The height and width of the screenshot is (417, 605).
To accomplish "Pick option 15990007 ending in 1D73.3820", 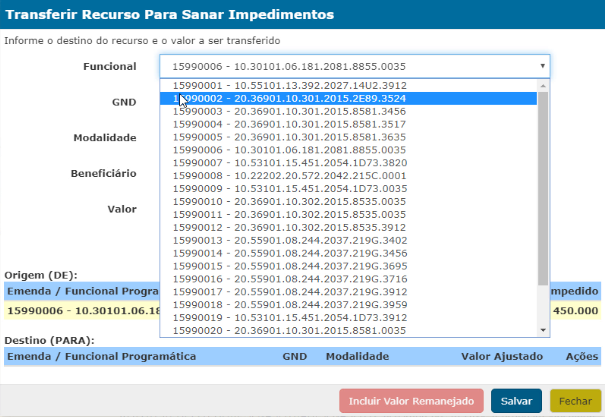I will (x=288, y=162).
